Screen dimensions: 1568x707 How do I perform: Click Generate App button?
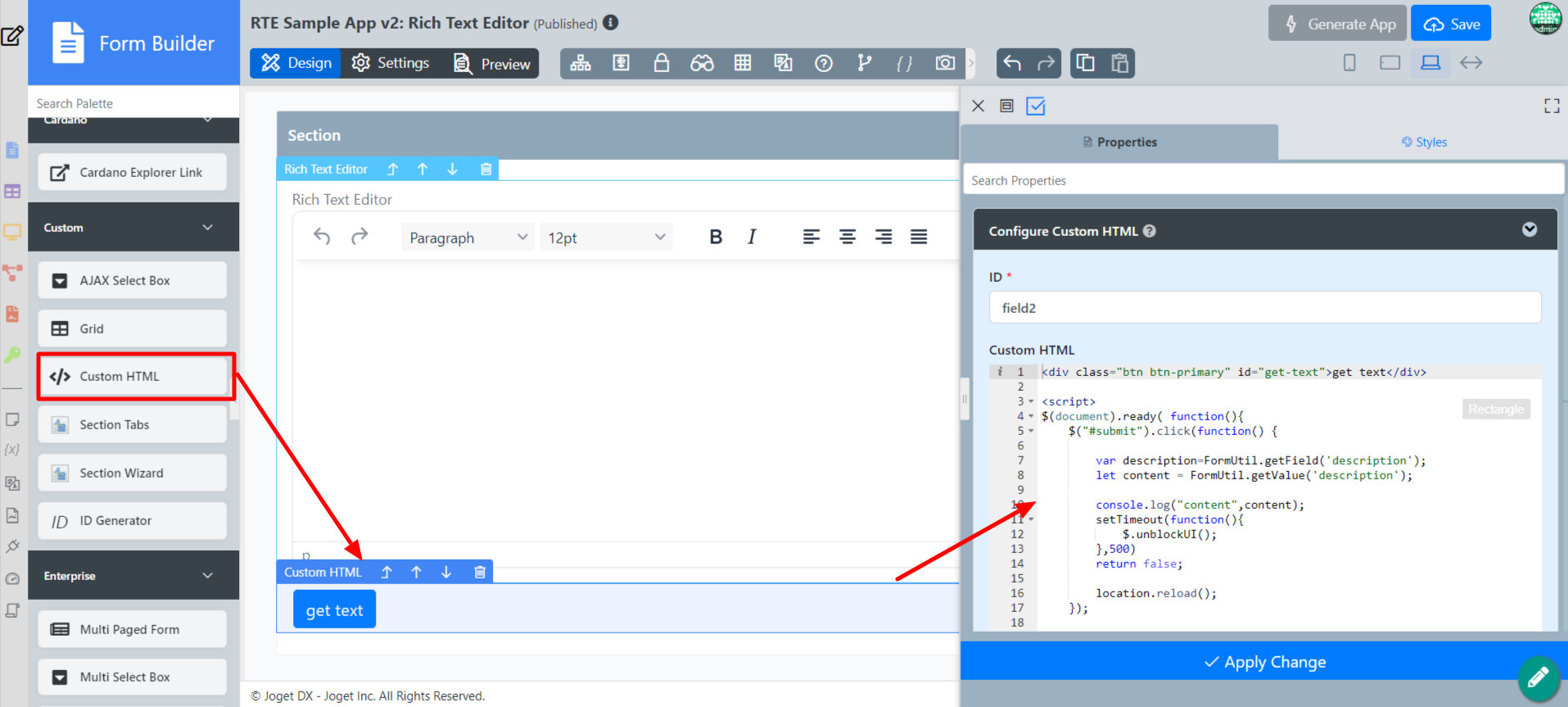tap(1338, 24)
